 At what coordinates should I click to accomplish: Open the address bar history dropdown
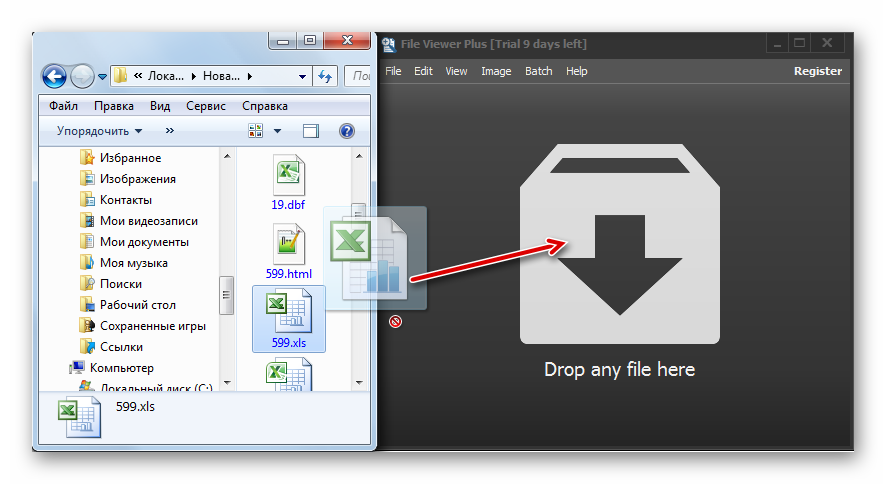point(302,76)
